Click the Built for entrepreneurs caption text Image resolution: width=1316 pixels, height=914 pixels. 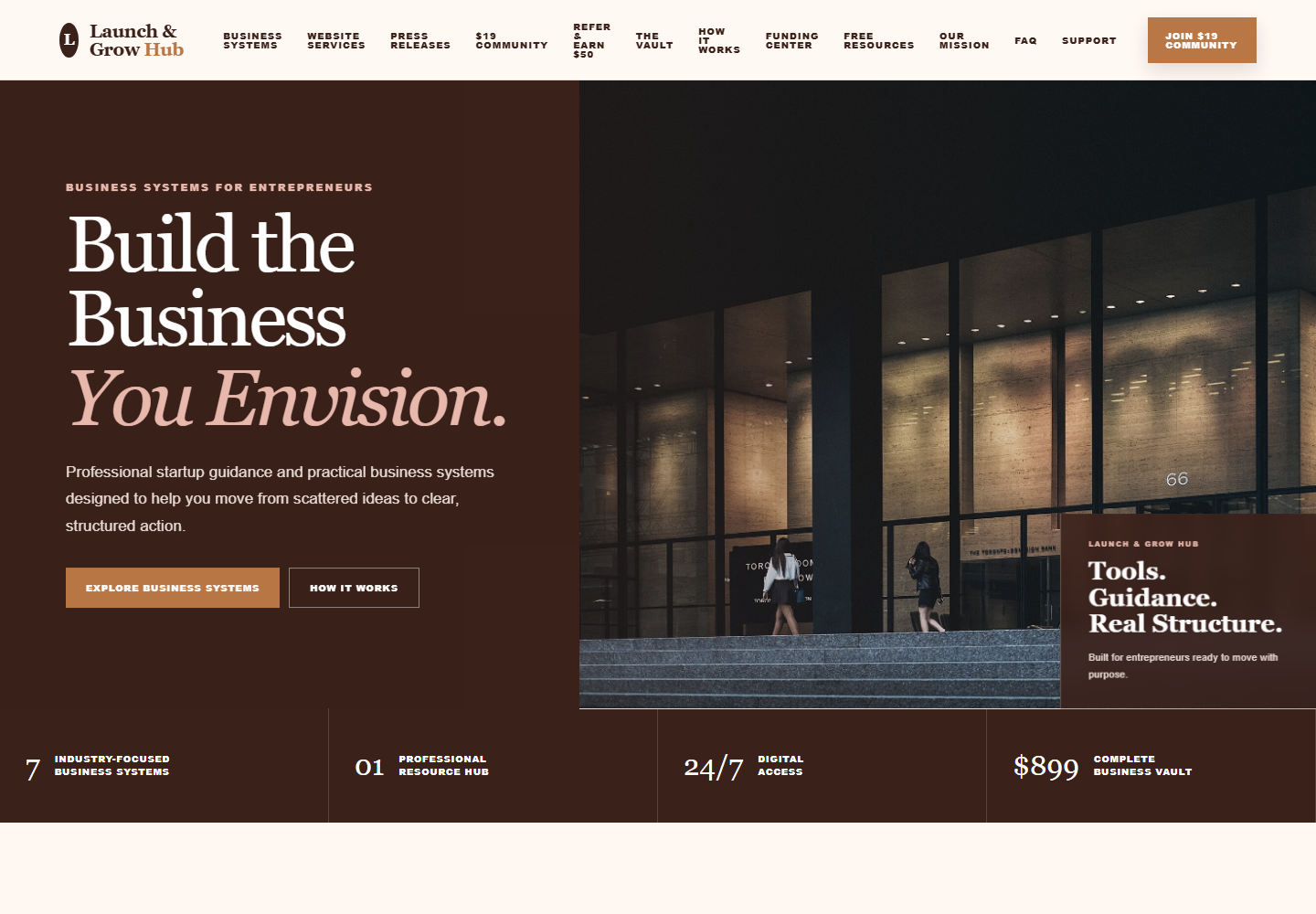pos(1183,665)
